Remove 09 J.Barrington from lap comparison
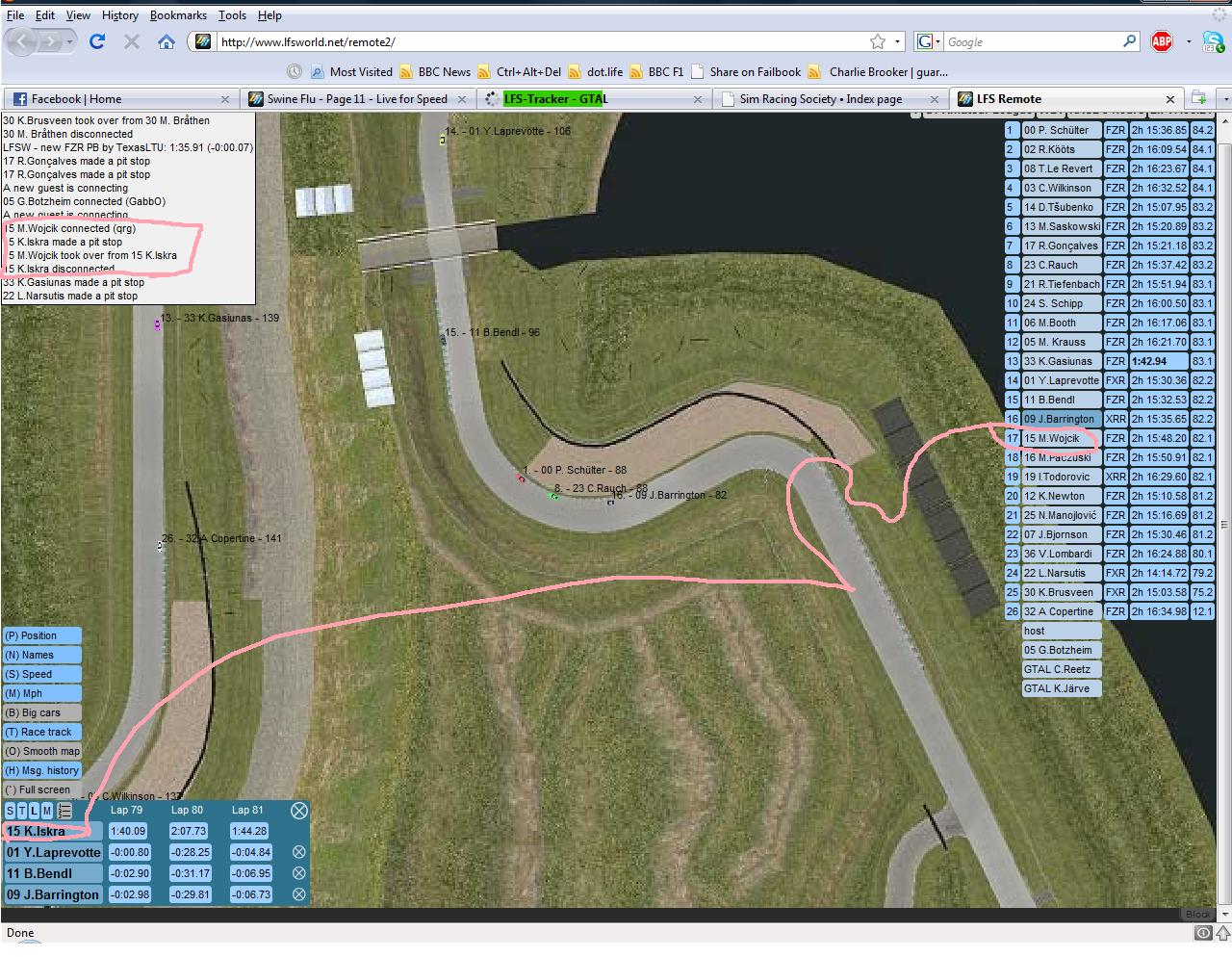1232x957 pixels. coord(299,894)
